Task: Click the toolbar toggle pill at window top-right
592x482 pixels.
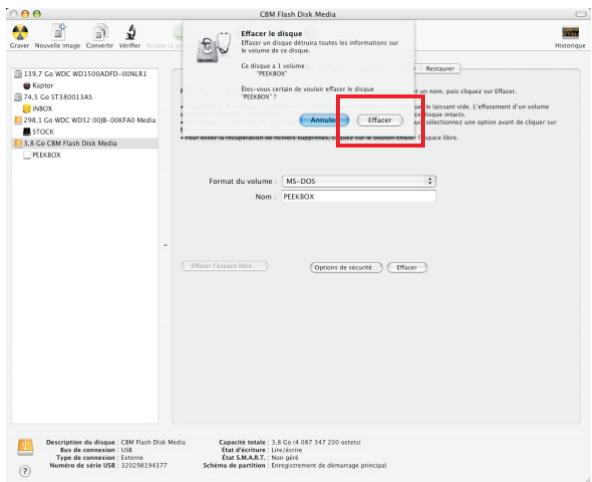Action: click(580, 14)
